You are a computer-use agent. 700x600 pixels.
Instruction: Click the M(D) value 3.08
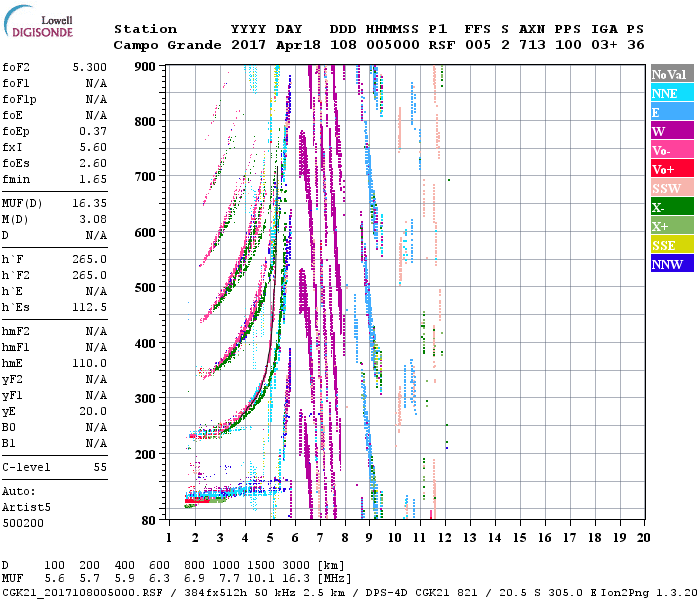pos(93,219)
